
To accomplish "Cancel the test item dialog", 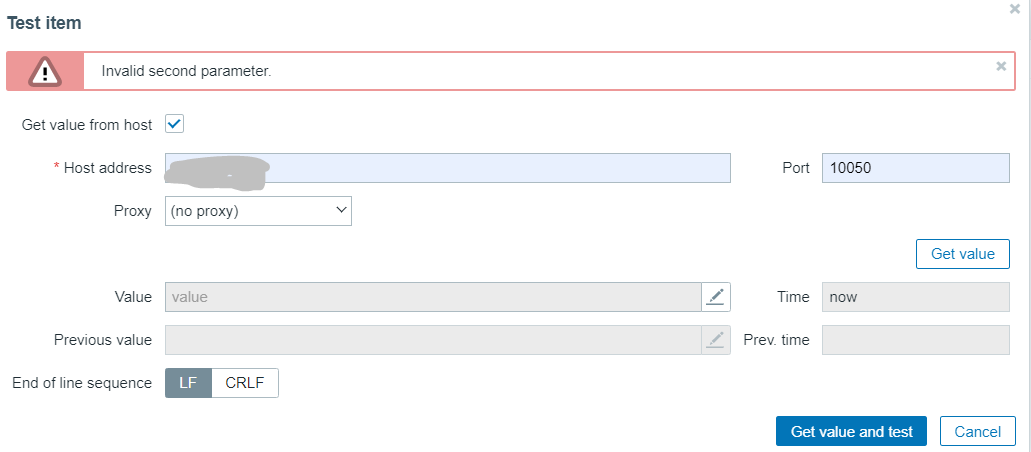I will pyautogui.click(x=977, y=432).
